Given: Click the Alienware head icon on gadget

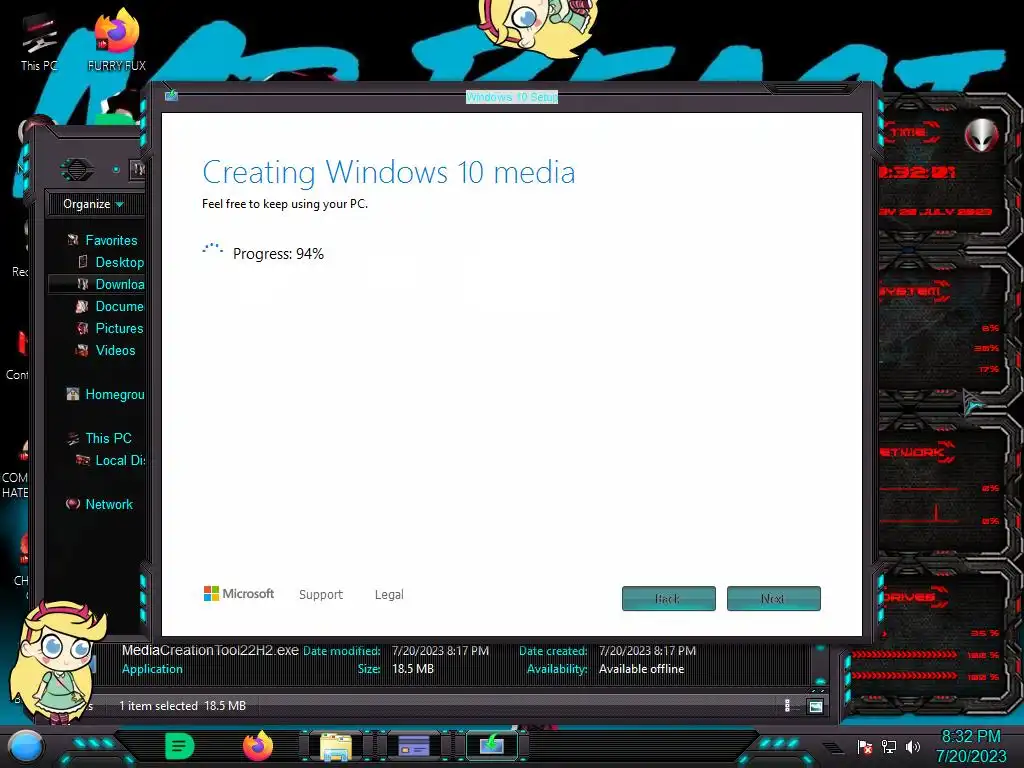Looking at the screenshot, I should tap(982, 136).
